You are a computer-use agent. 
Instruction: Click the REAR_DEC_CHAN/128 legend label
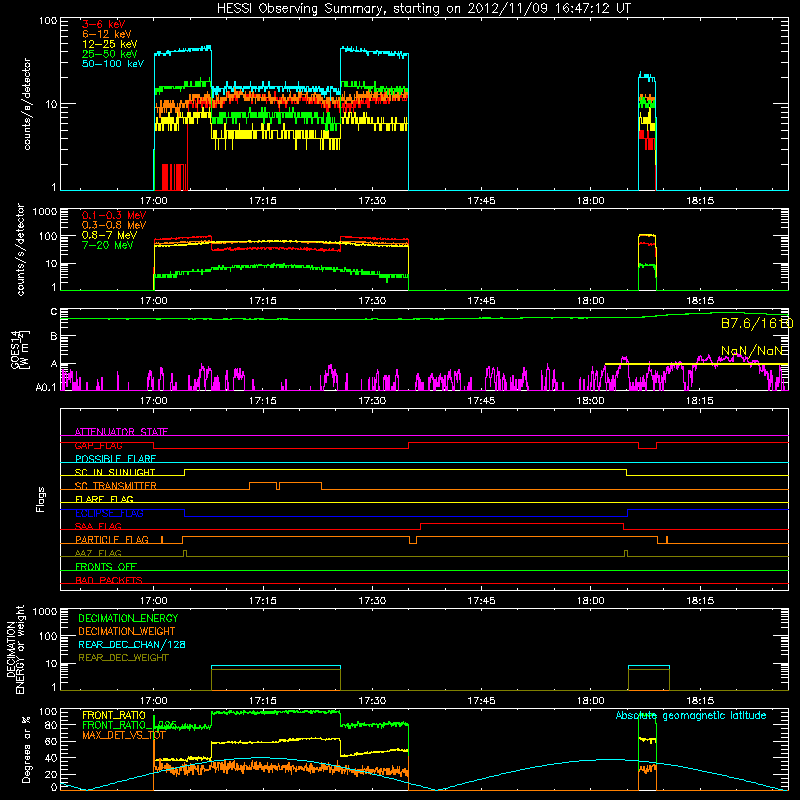(x=132, y=644)
